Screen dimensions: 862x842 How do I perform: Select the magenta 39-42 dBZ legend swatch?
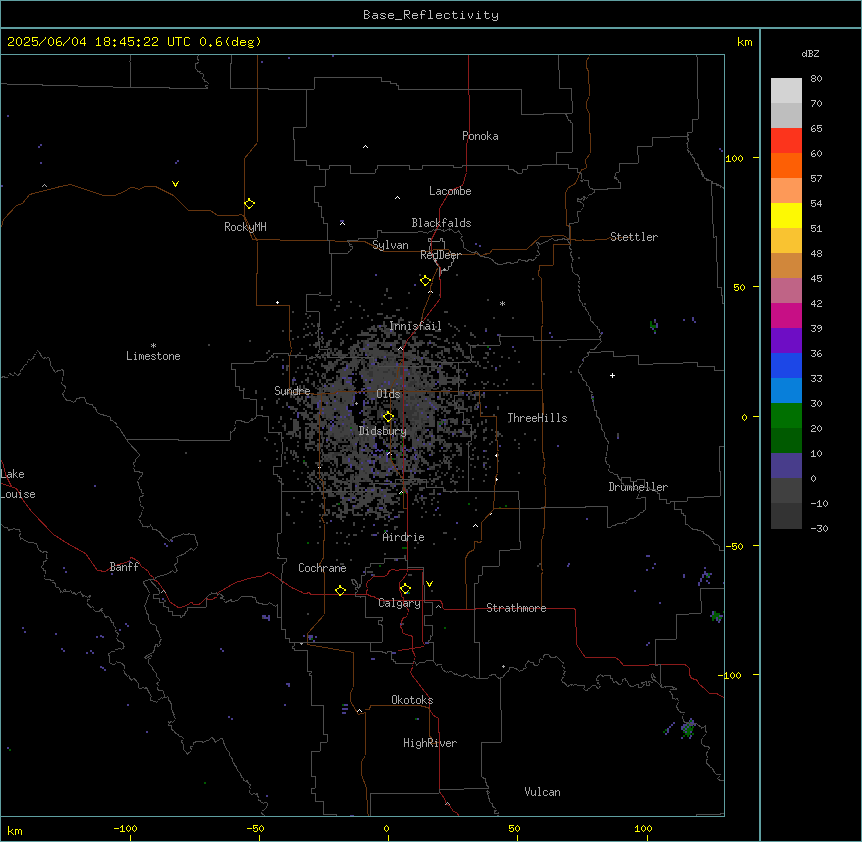(x=786, y=315)
